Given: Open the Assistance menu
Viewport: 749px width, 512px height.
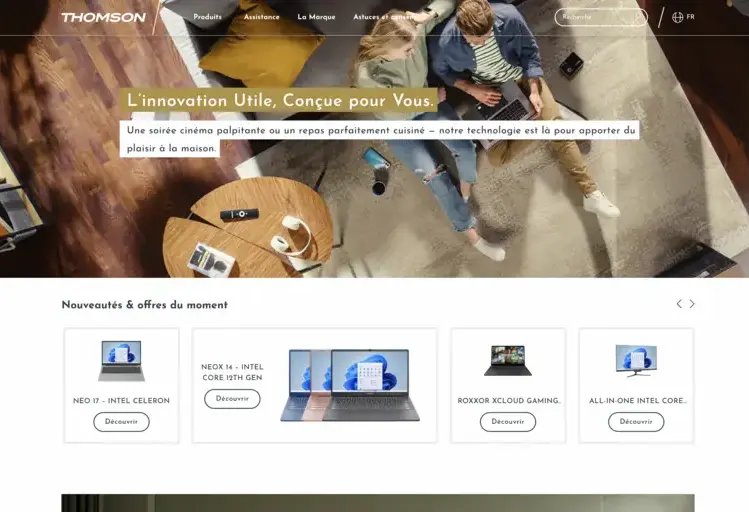Looking at the screenshot, I should point(261,17).
